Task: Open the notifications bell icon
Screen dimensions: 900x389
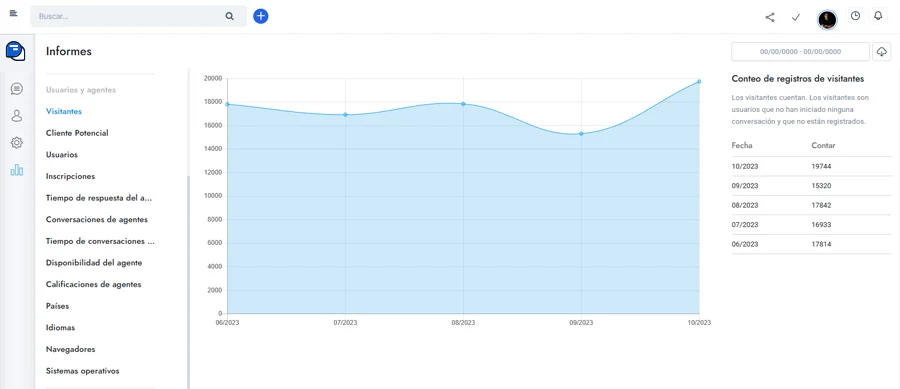Action: click(x=878, y=16)
